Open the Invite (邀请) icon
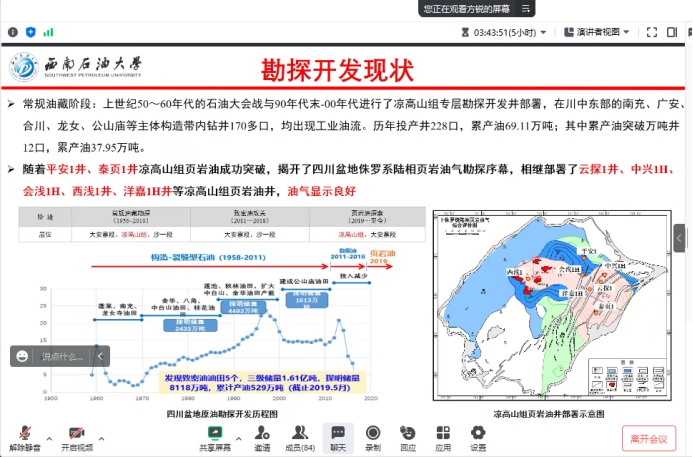 [262, 434]
